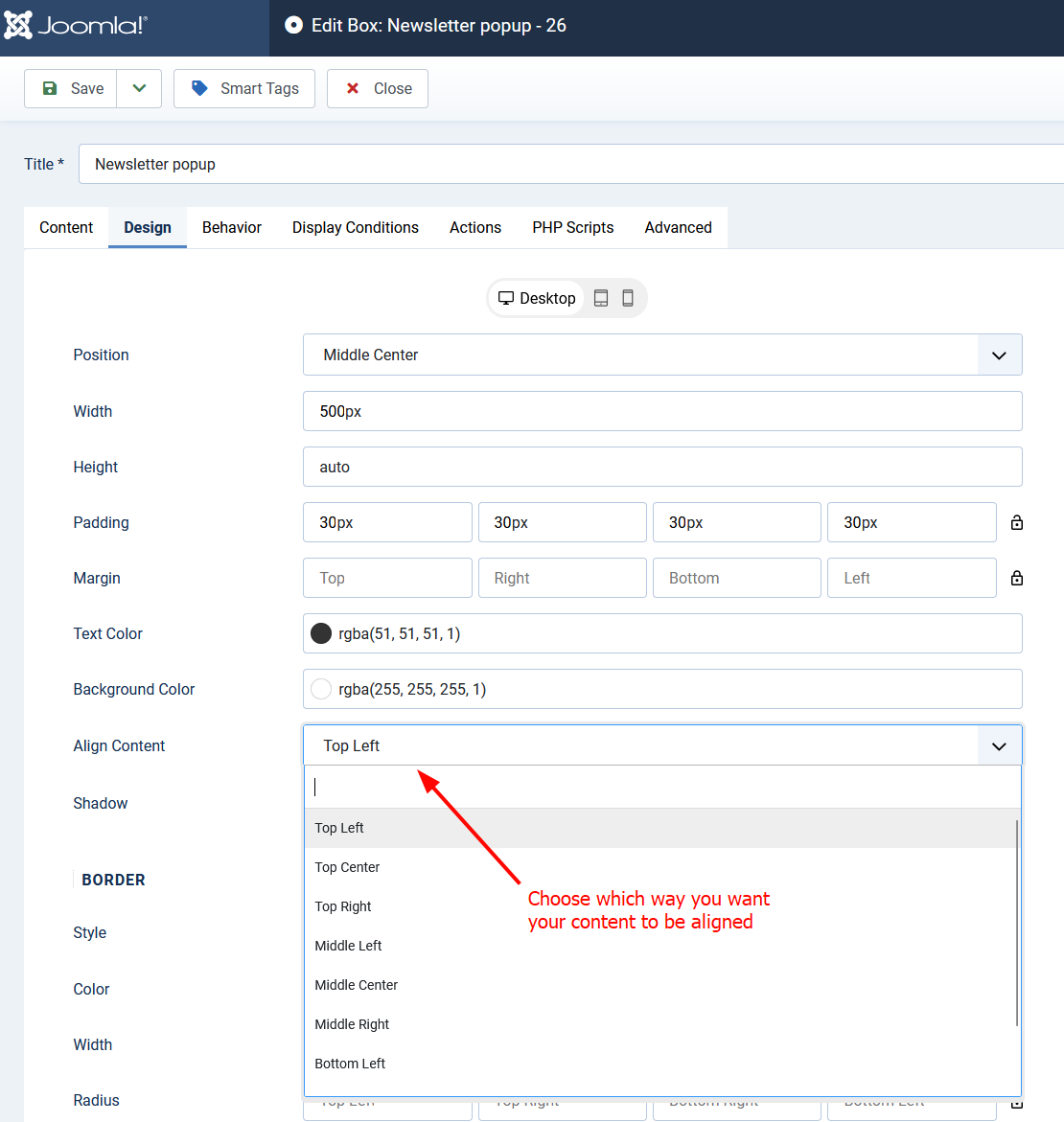Switch to PHP Scripts tab
The height and width of the screenshot is (1122, 1064).
573,227
